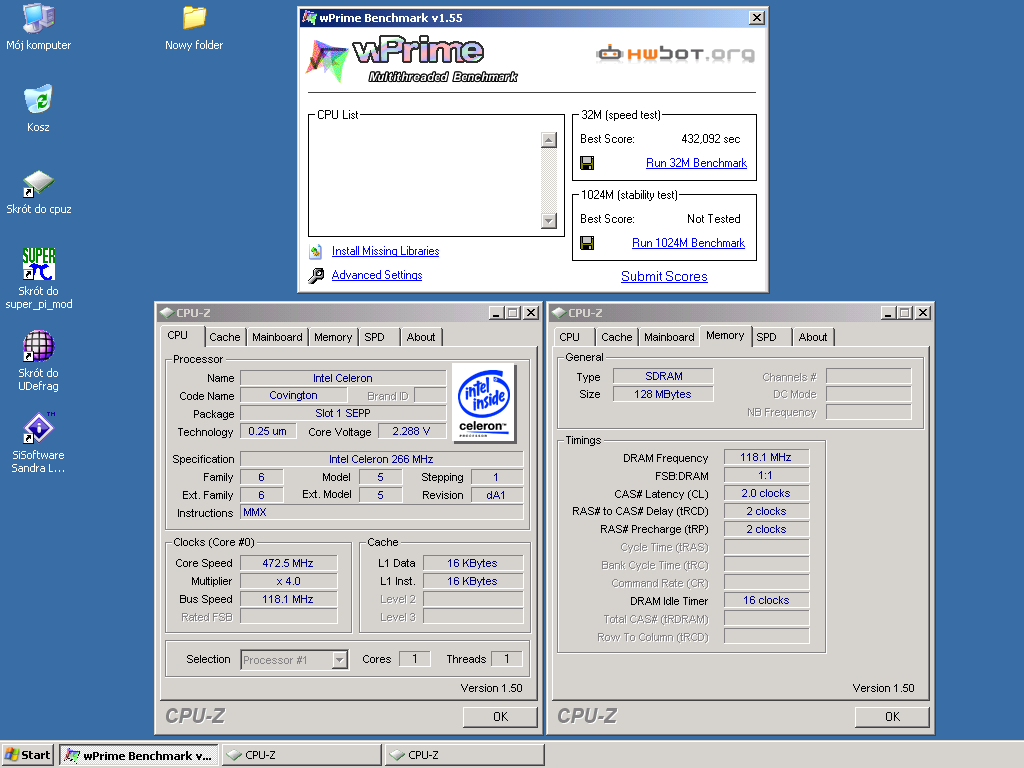This screenshot has height=768, width=1024.
Task: Click the L1 Data 16 KBytes value
Action: 472,563
